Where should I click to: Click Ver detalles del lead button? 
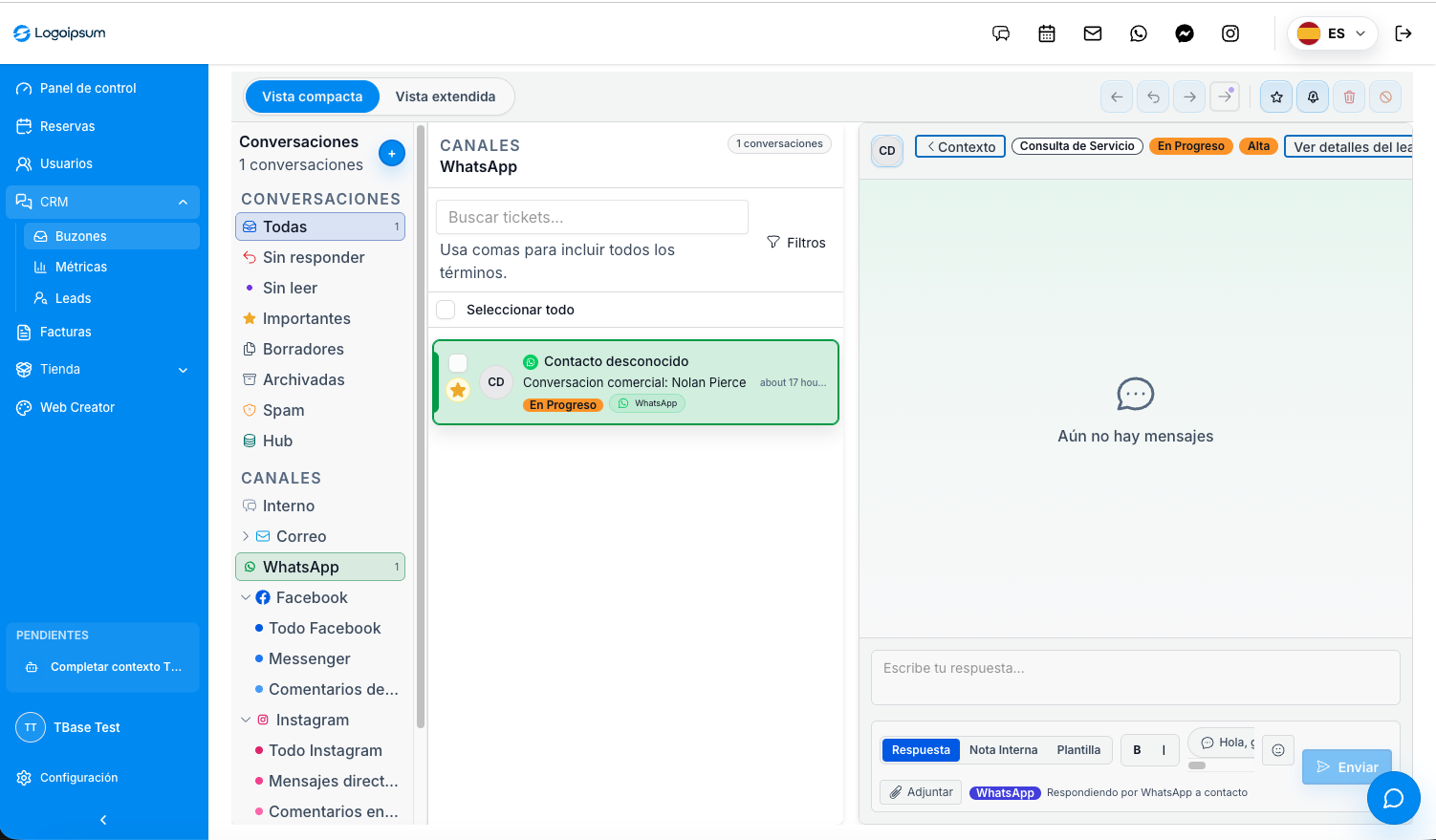(x=1348, y=146)
